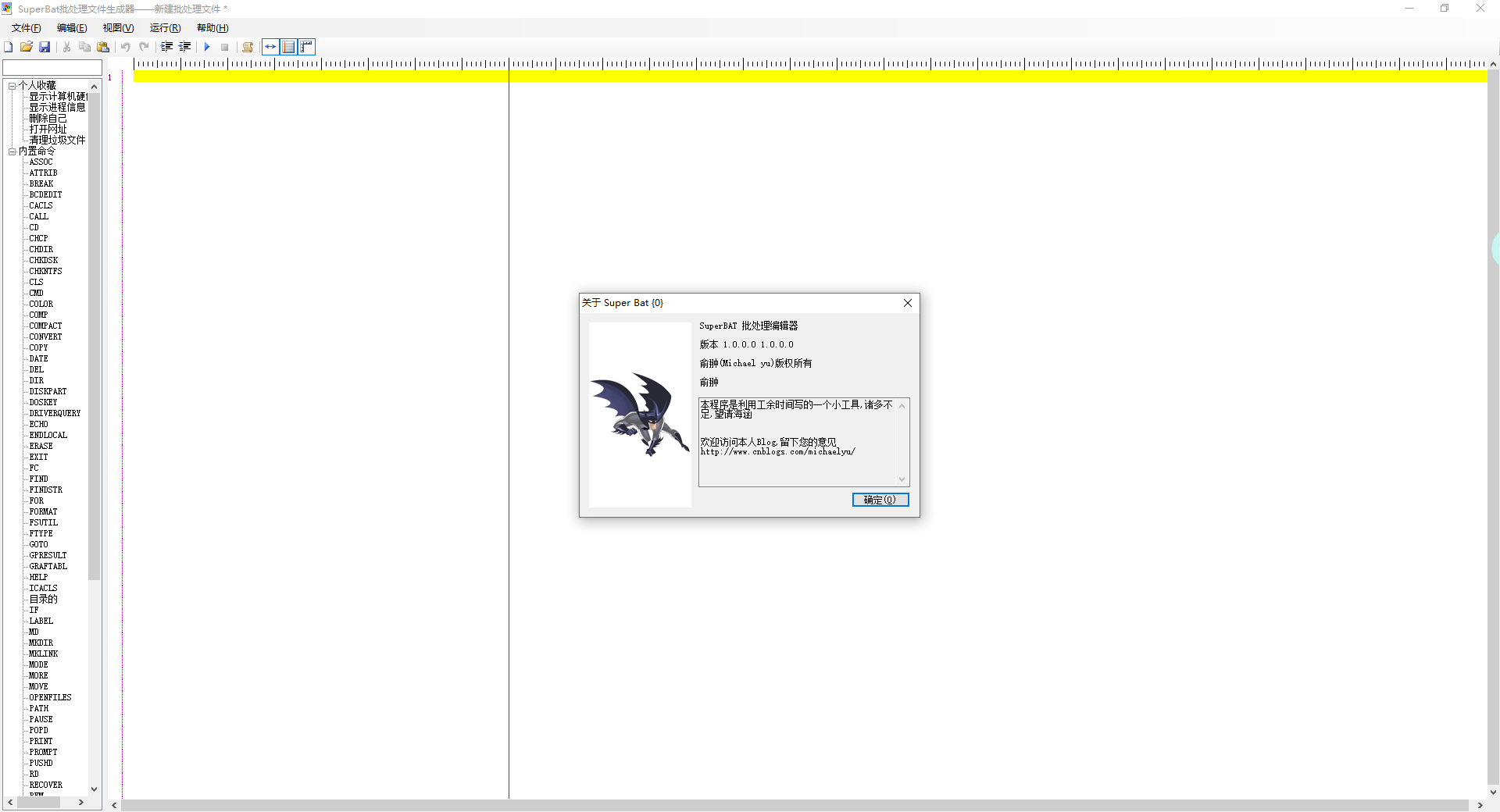Create a new batch file
This screenshot has width=1500, height=812.
click(x=9, y=47)
